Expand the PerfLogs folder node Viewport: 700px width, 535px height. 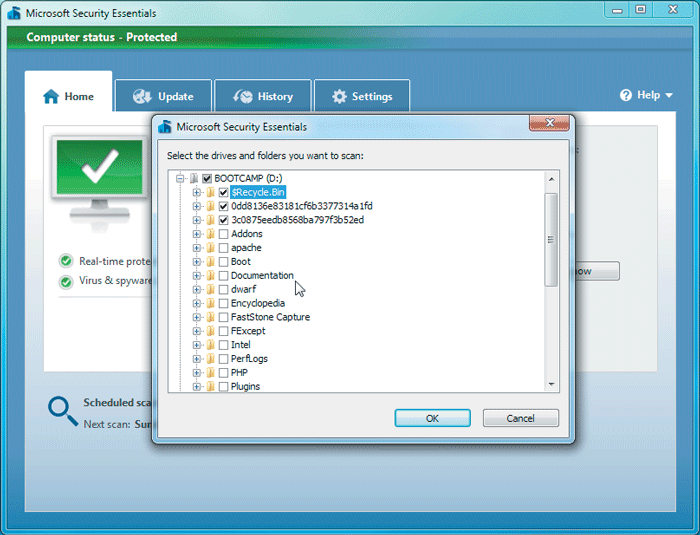pyautogui.click(x=196, y=359)
